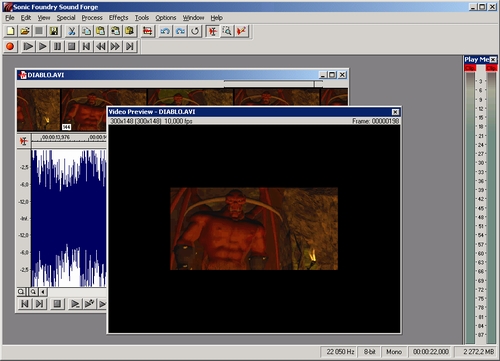Select the Magnify tool
The height and width of the screenshot is (361, 500).
227,31
